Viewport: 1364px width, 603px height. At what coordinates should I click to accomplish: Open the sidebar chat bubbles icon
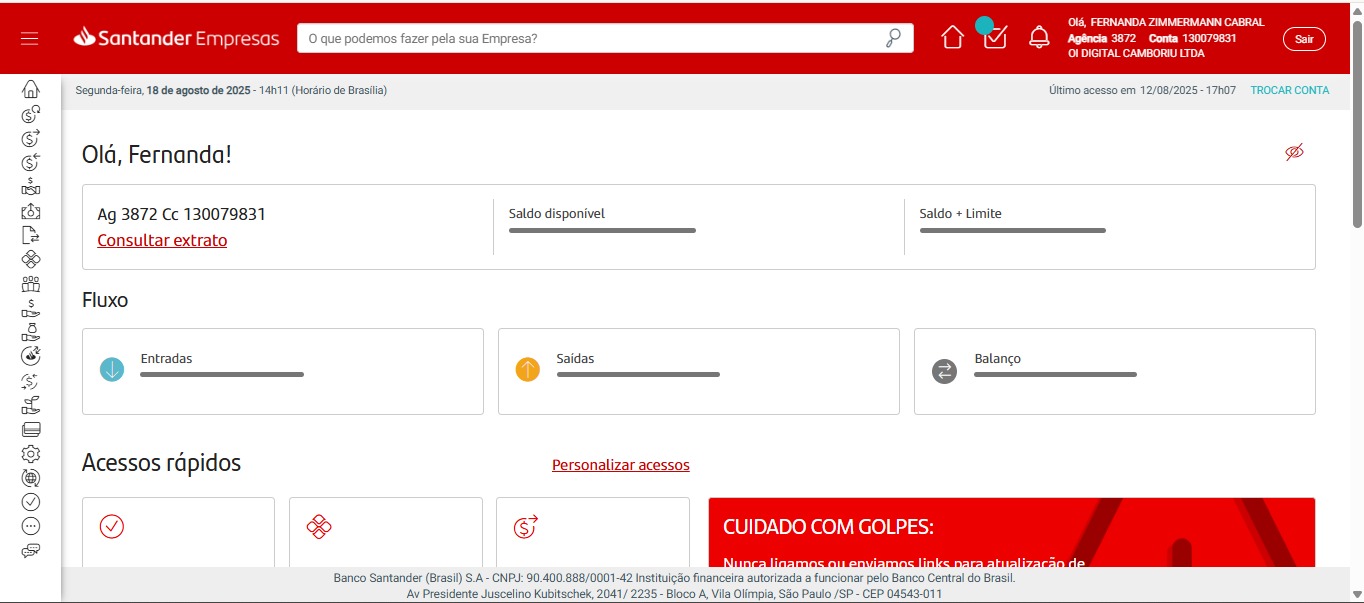(31, 550)
